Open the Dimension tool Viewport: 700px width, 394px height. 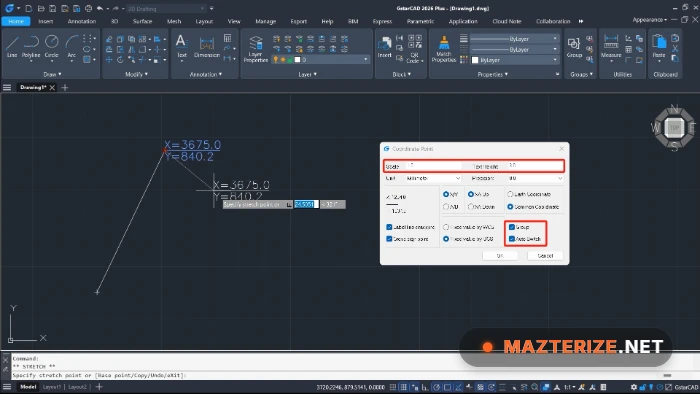207,47
